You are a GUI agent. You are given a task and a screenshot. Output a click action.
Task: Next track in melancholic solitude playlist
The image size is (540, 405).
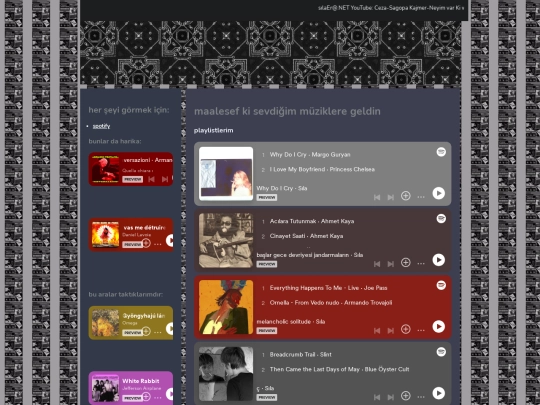[391, 331]
